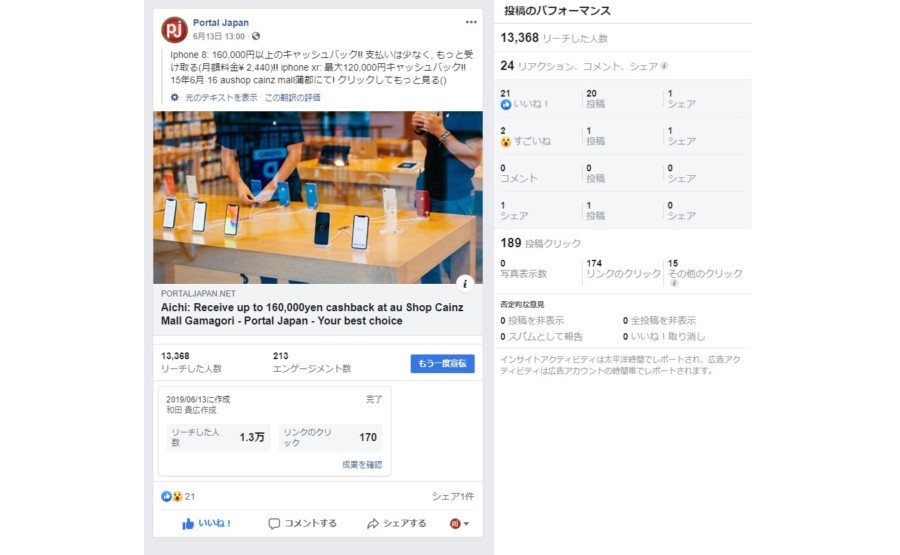Open the 成果を確認 results link
Screen dimensions: 900x555
(x=362, y=464)
